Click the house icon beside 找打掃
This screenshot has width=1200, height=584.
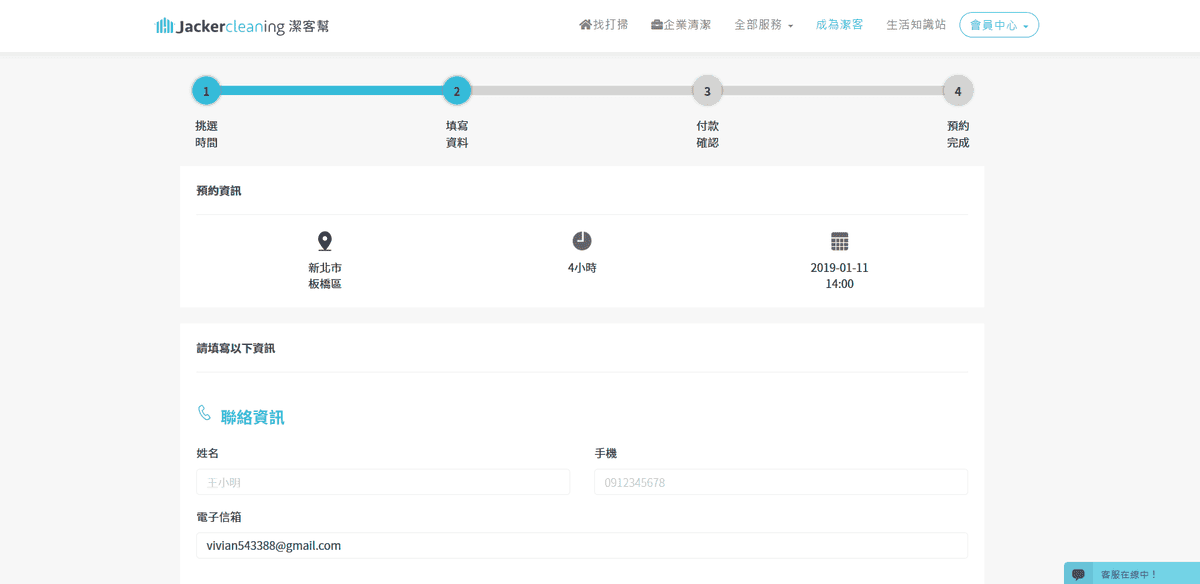(x=585, y=25)
